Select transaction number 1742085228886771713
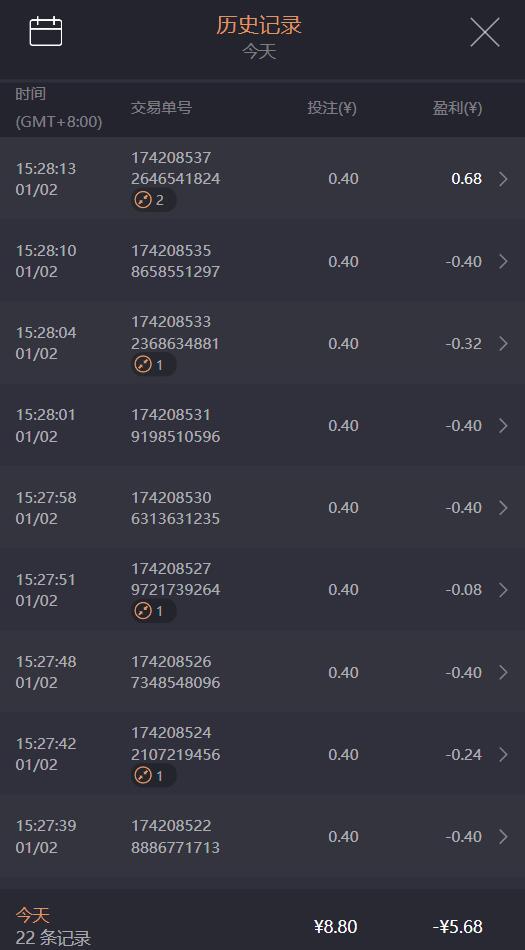This screenshot has width=525, height=950. [176, 837]
